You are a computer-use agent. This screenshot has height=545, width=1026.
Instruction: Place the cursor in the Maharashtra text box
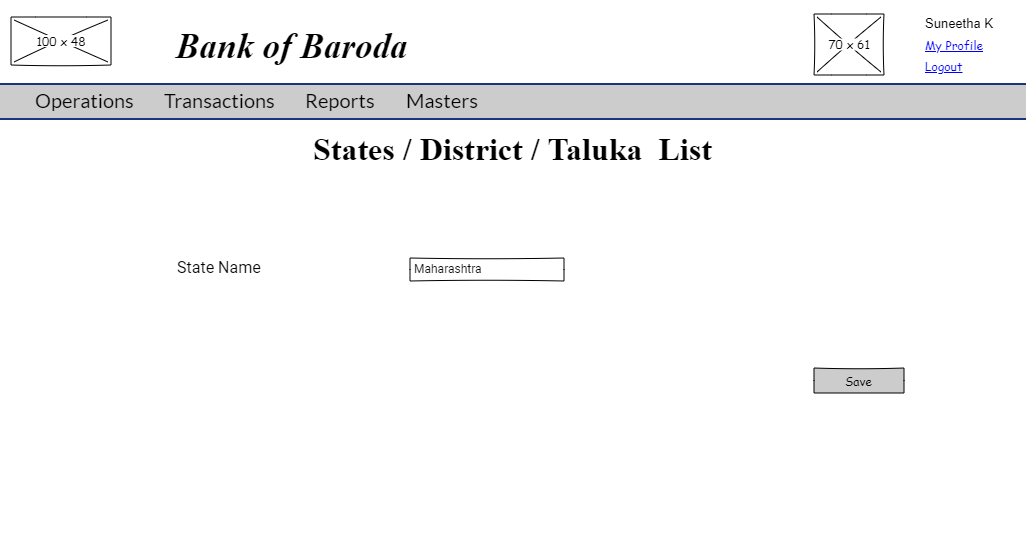pos(487,270)
